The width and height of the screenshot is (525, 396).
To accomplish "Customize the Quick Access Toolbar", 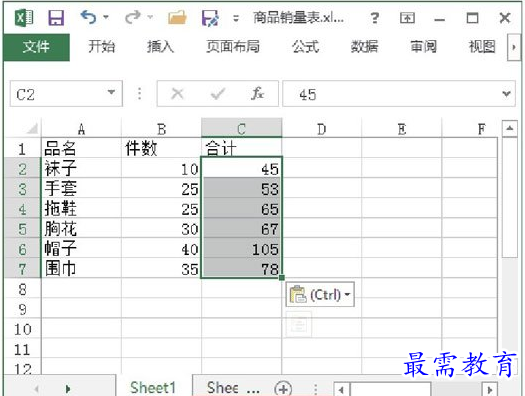I will (236, 18).
